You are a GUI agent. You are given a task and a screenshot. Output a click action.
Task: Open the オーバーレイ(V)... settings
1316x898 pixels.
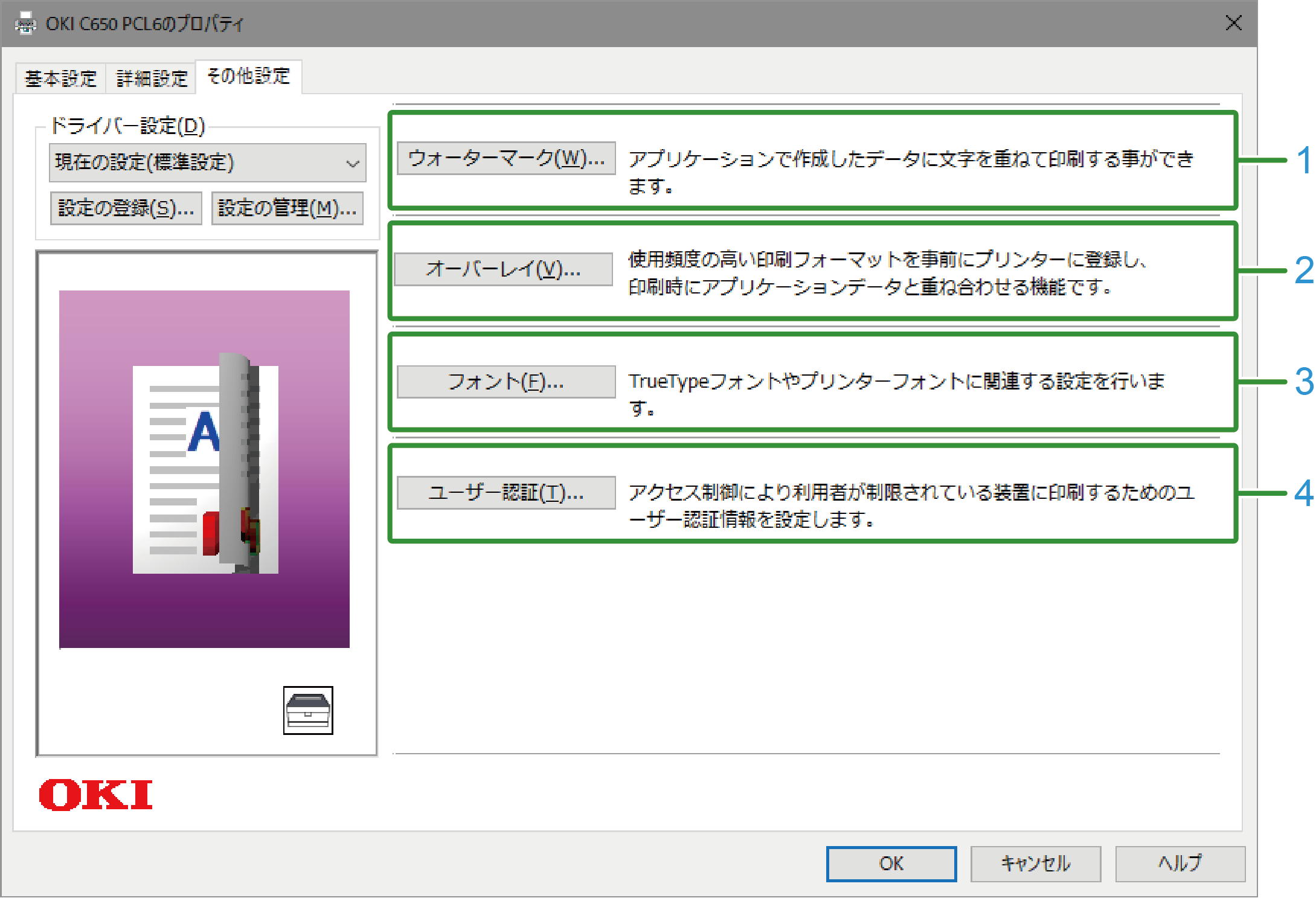point(503,269)
